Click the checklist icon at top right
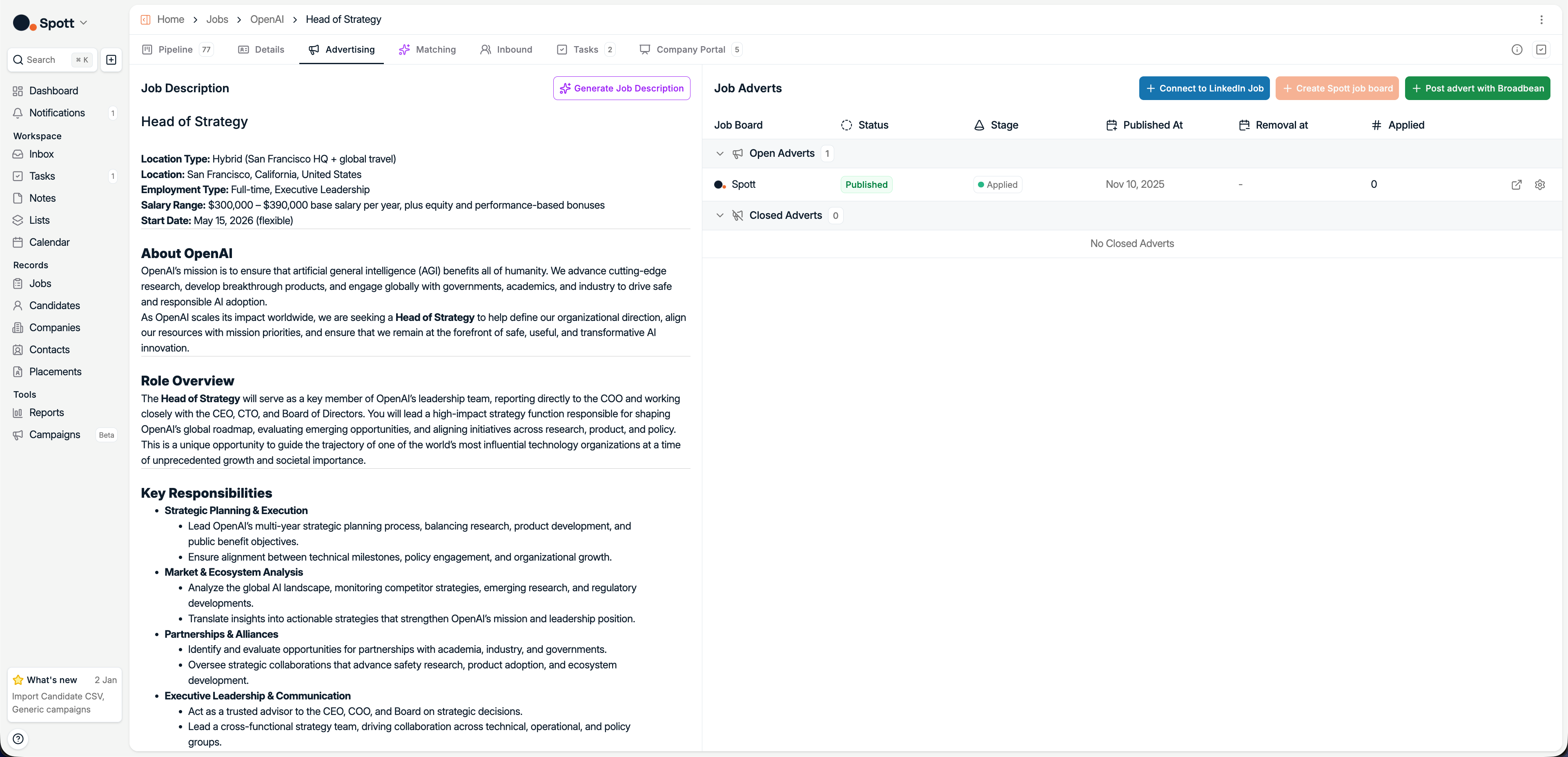The height and width of the screenshot is (757, 1568). 1541,49
